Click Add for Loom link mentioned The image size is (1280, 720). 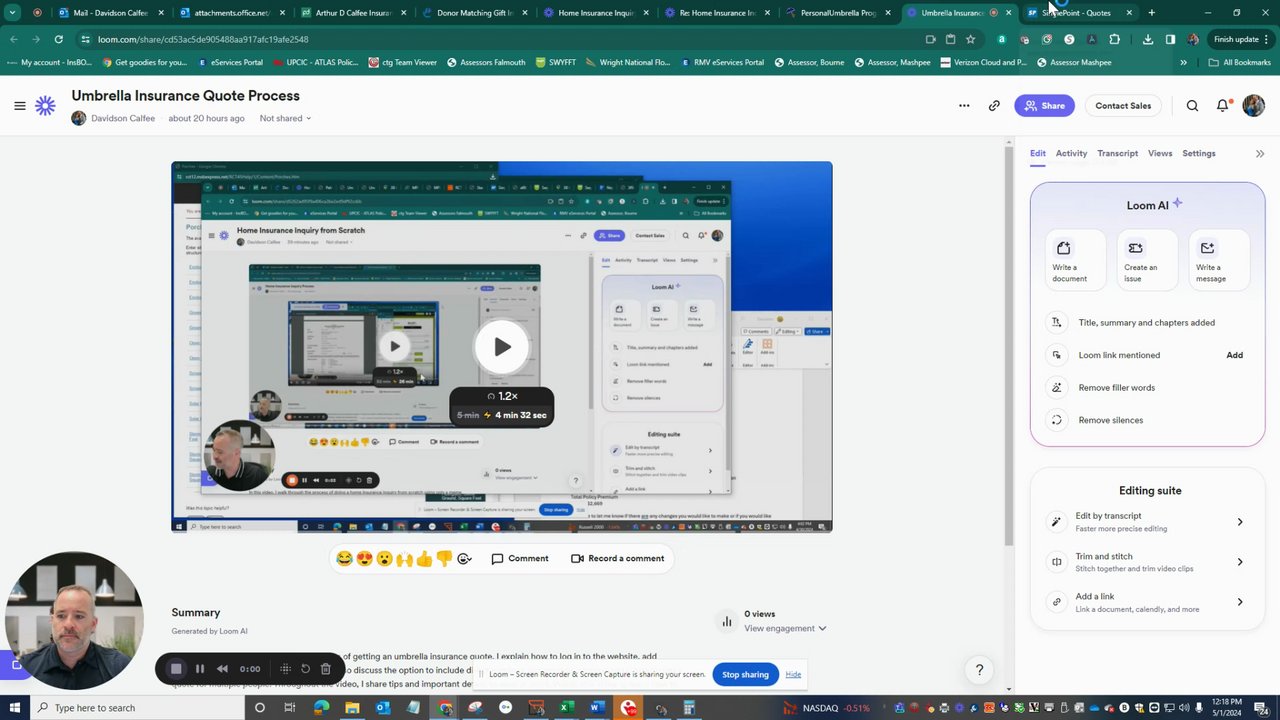pyautogui.click(x=1234, y=355)
